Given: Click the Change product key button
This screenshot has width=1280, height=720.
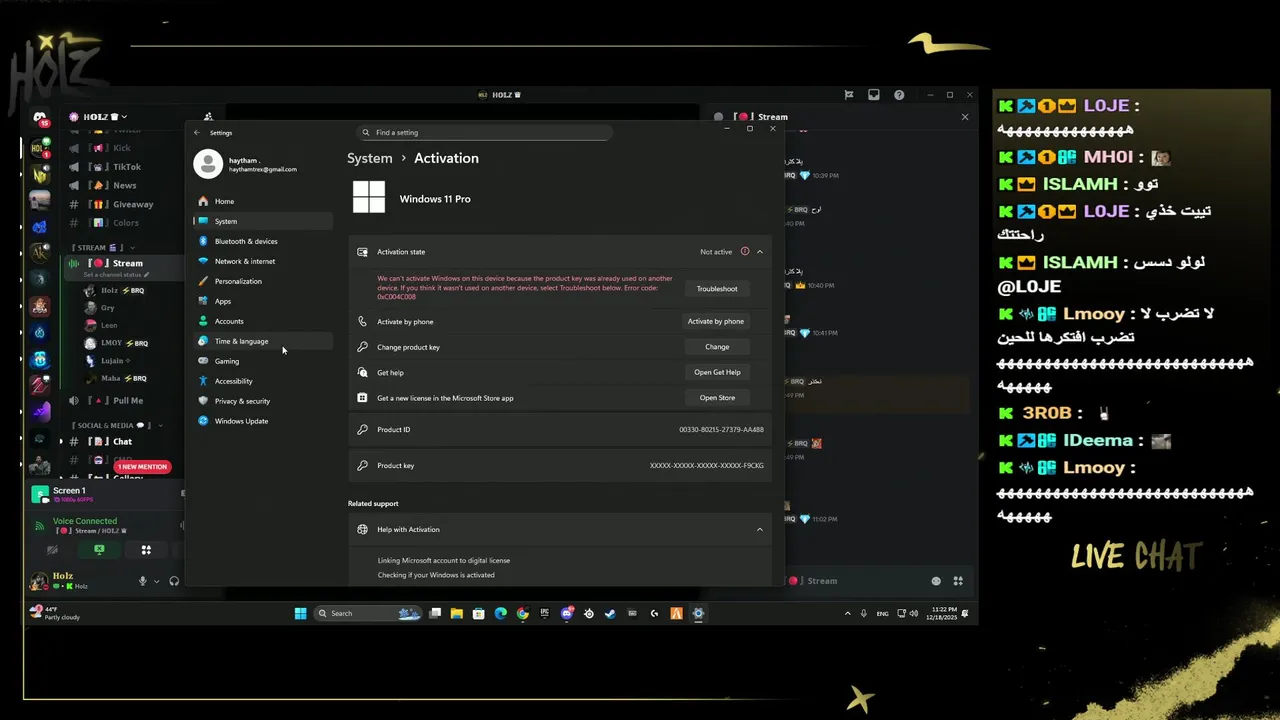Looking at the screenshot, I should tap(717, 347).
